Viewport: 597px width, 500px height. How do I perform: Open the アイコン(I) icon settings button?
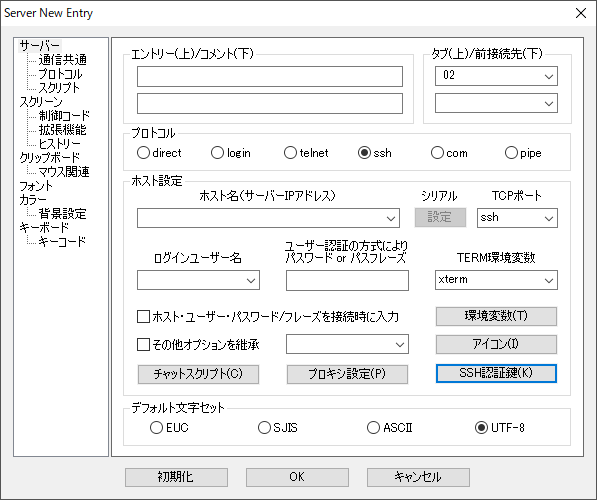pos(496,345)
